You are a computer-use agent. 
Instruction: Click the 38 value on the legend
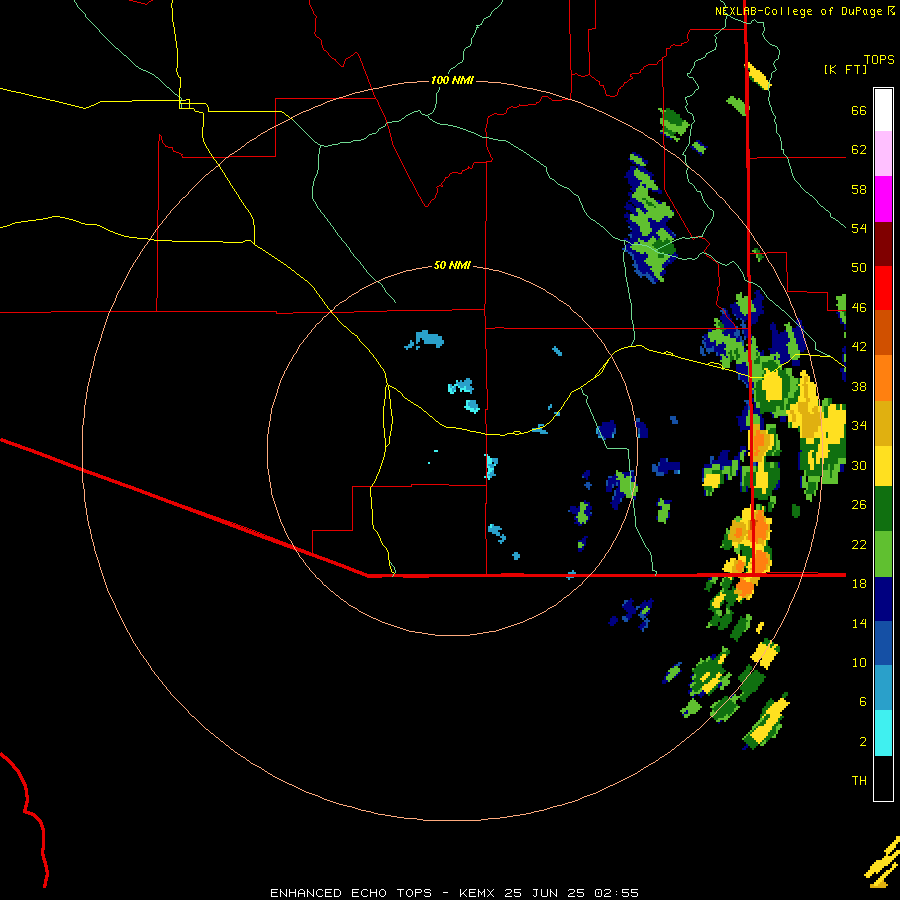[x=859, y=386]
